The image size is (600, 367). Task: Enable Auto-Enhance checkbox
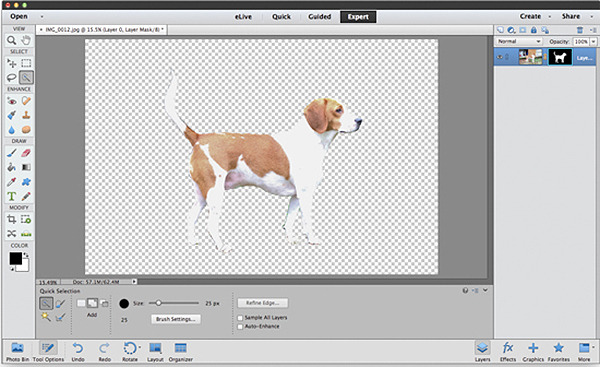point(240,327)
